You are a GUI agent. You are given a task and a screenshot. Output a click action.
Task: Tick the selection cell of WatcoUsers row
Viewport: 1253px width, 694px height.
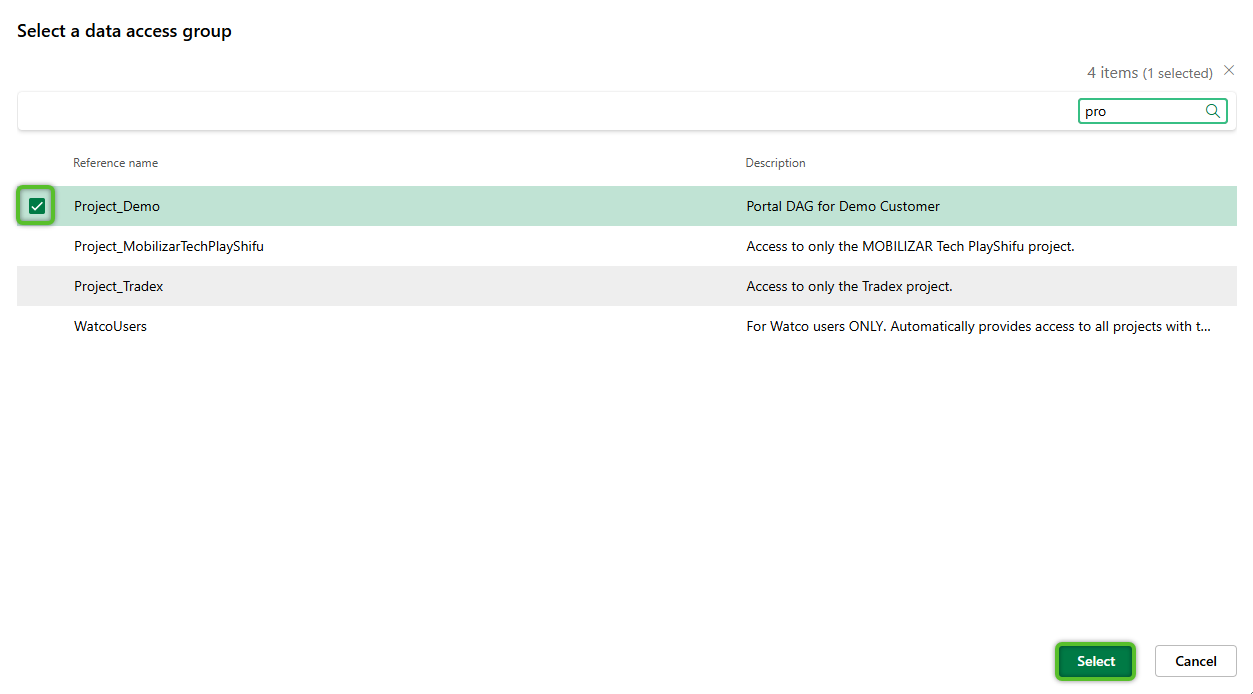(x=37, y=326)
